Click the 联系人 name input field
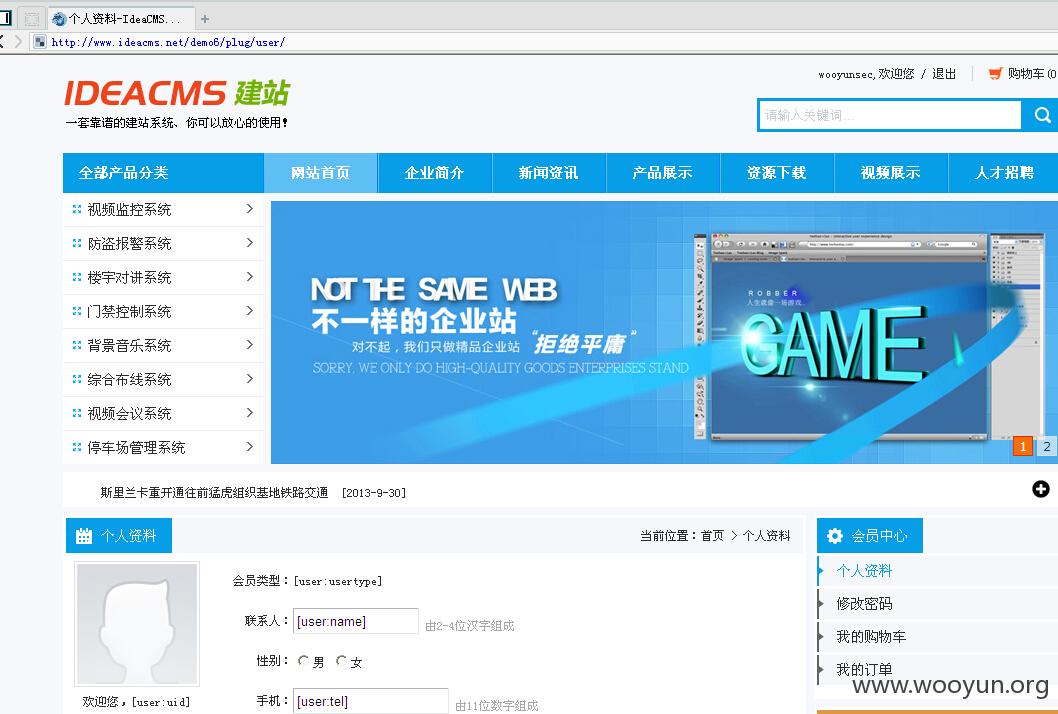1058x714 pixels. pos(356,622)
